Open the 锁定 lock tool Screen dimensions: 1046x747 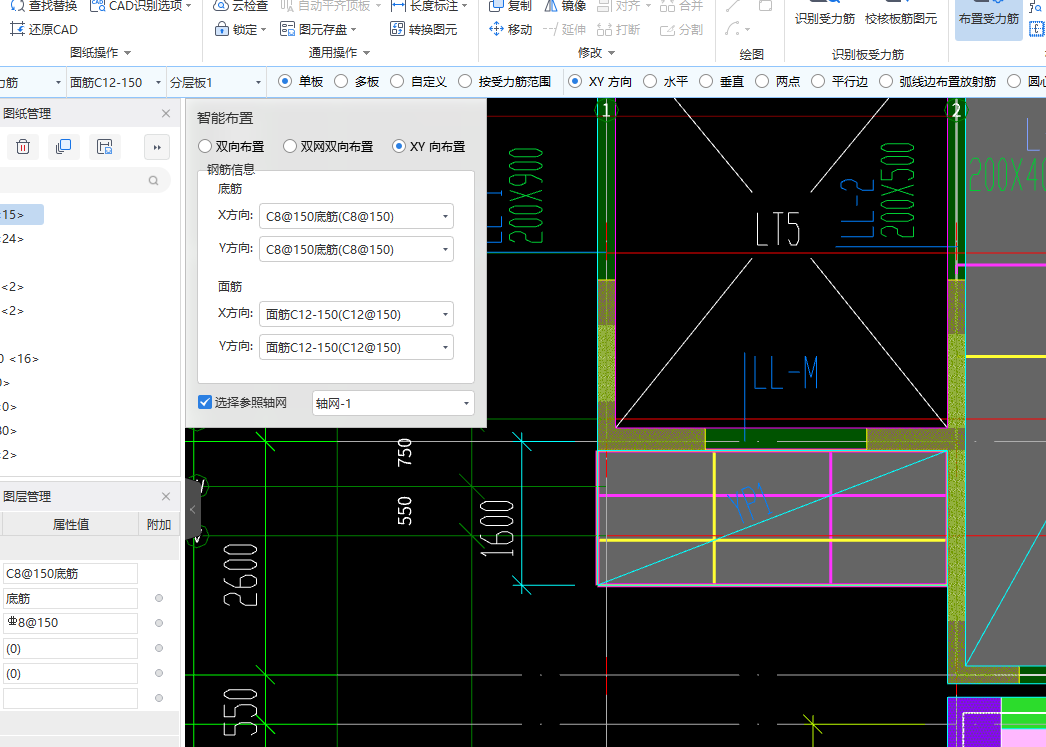pyautogui.click(x=240, y=29)
